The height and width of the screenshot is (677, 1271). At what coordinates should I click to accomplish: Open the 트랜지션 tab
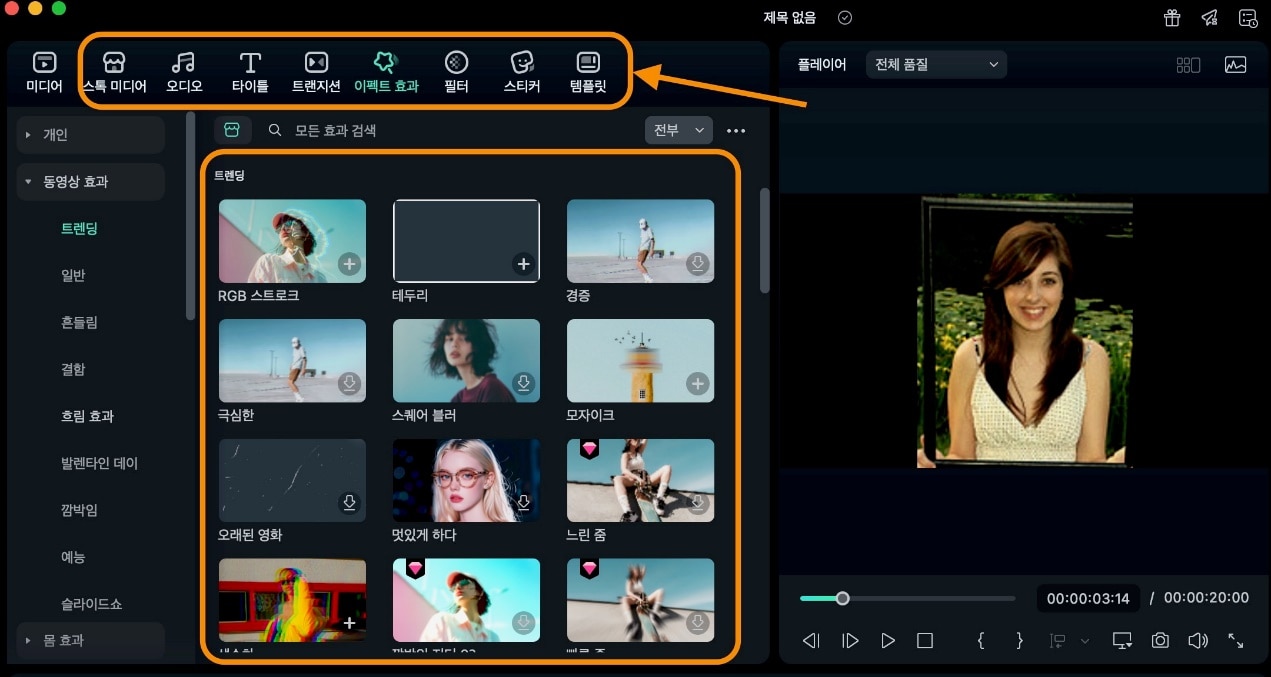click(316, 73)
